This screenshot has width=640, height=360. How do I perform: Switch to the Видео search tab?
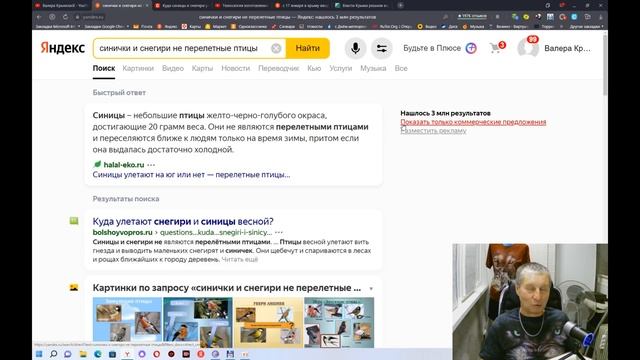173,68
